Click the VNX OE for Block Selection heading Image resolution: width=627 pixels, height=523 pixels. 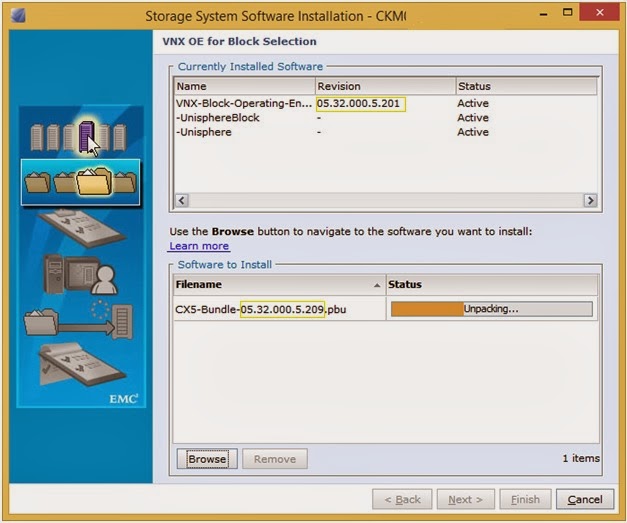[x=239, y=41]
